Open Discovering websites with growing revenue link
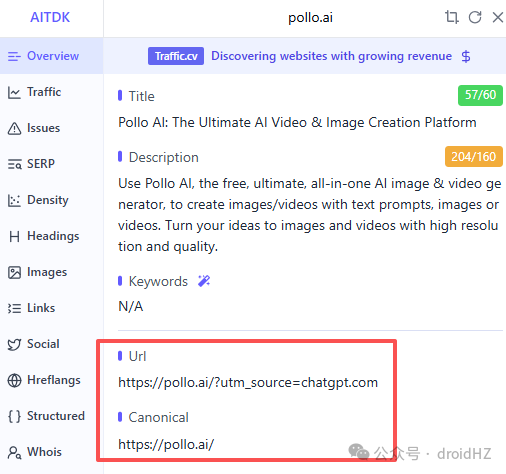 click(332, 56)
